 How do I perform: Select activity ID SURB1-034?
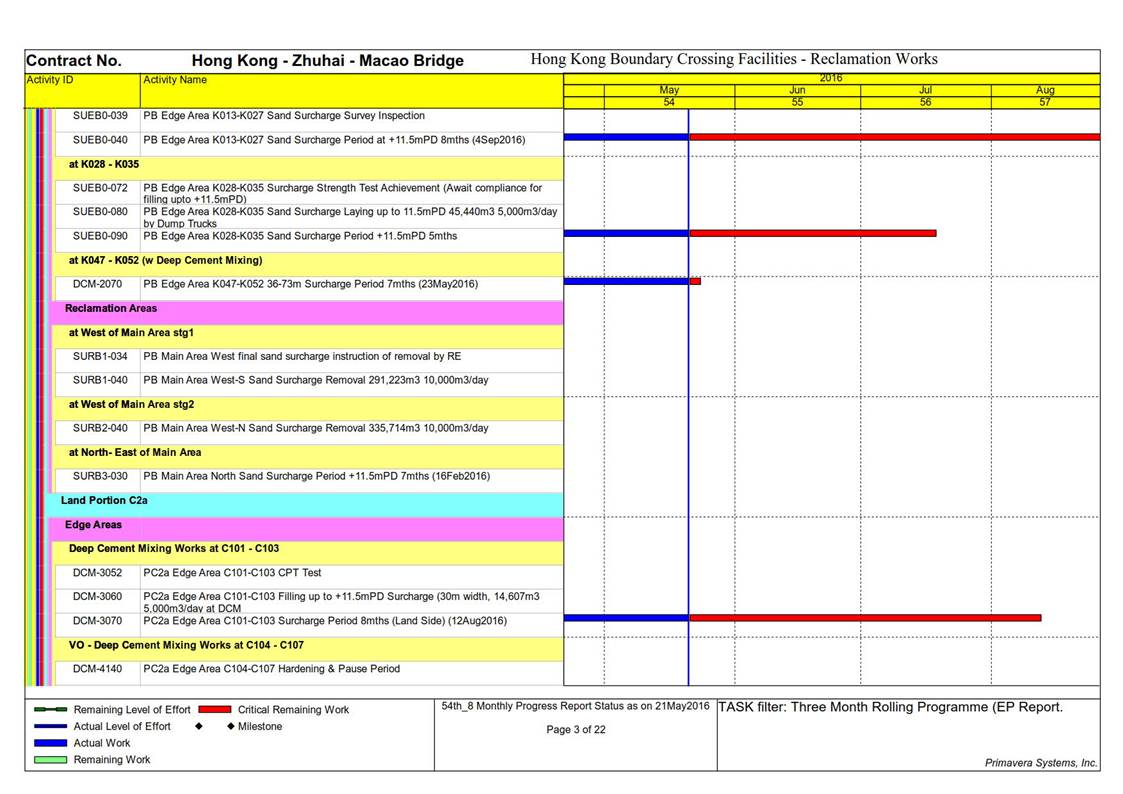(x=100, y=357)
